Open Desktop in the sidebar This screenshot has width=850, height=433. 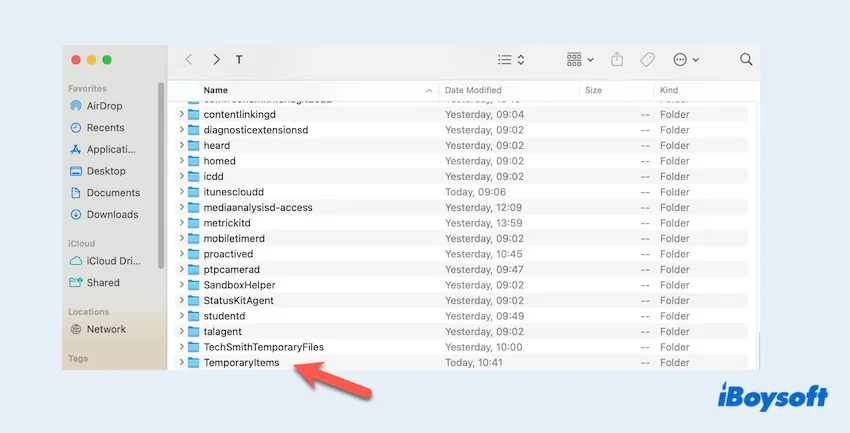click(98, 171)
